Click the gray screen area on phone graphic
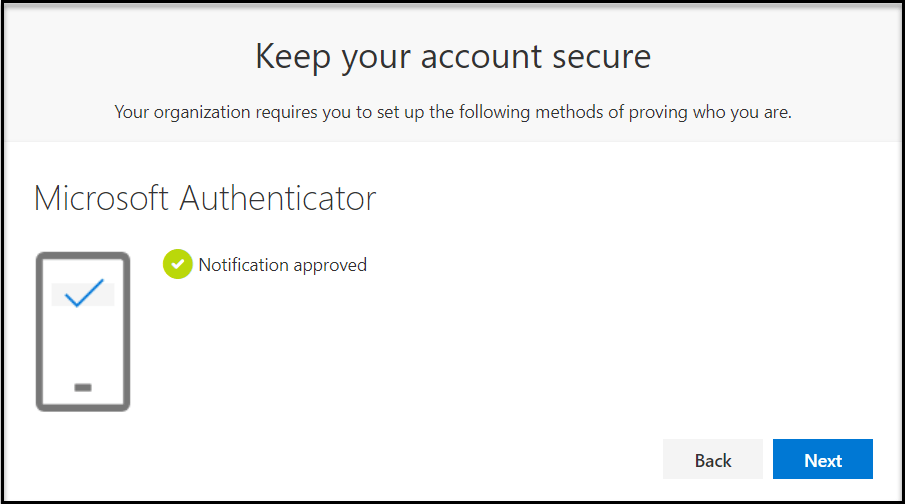The height and width of the screenshot is (504, 905). [x=60, y=294]
